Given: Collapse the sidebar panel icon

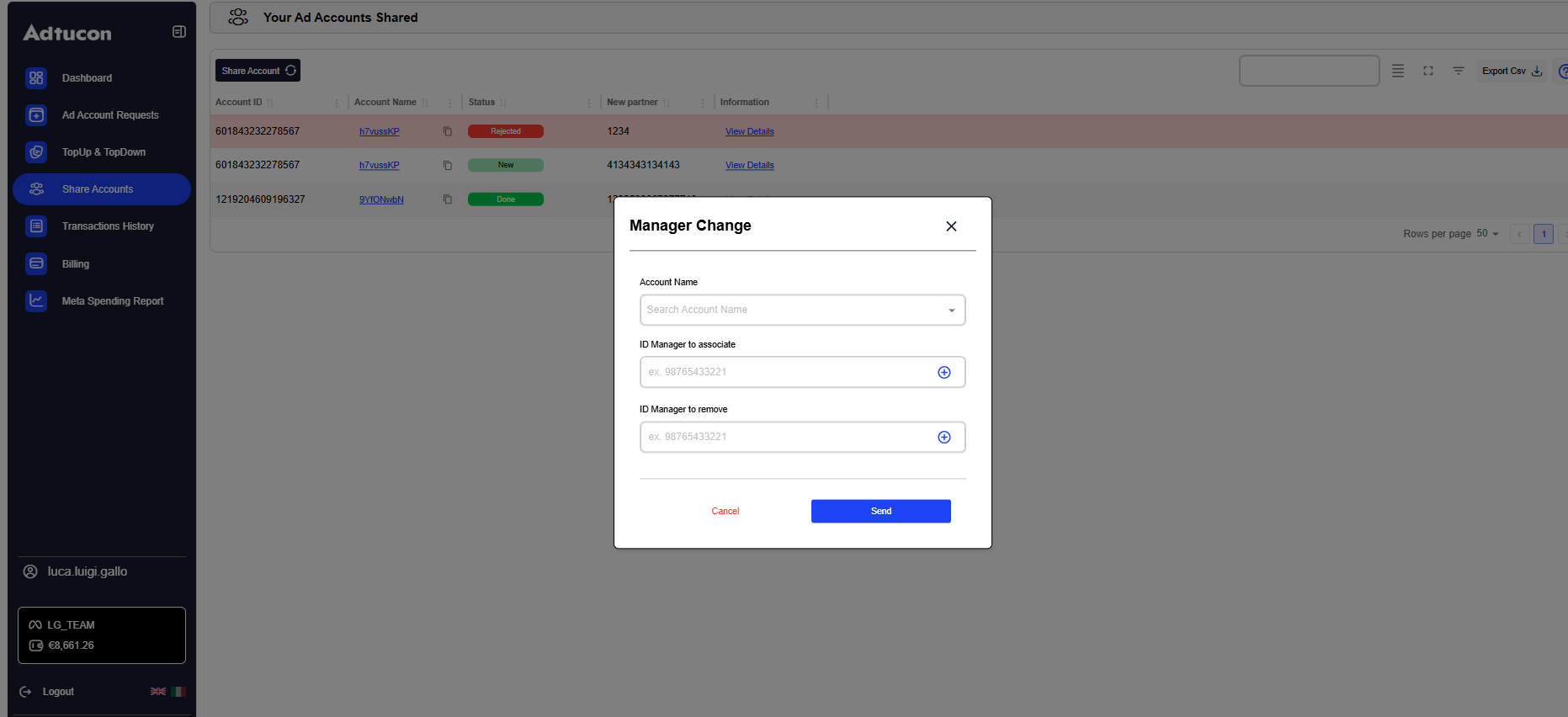Looking at the screenshot, I should coord(178,32).
